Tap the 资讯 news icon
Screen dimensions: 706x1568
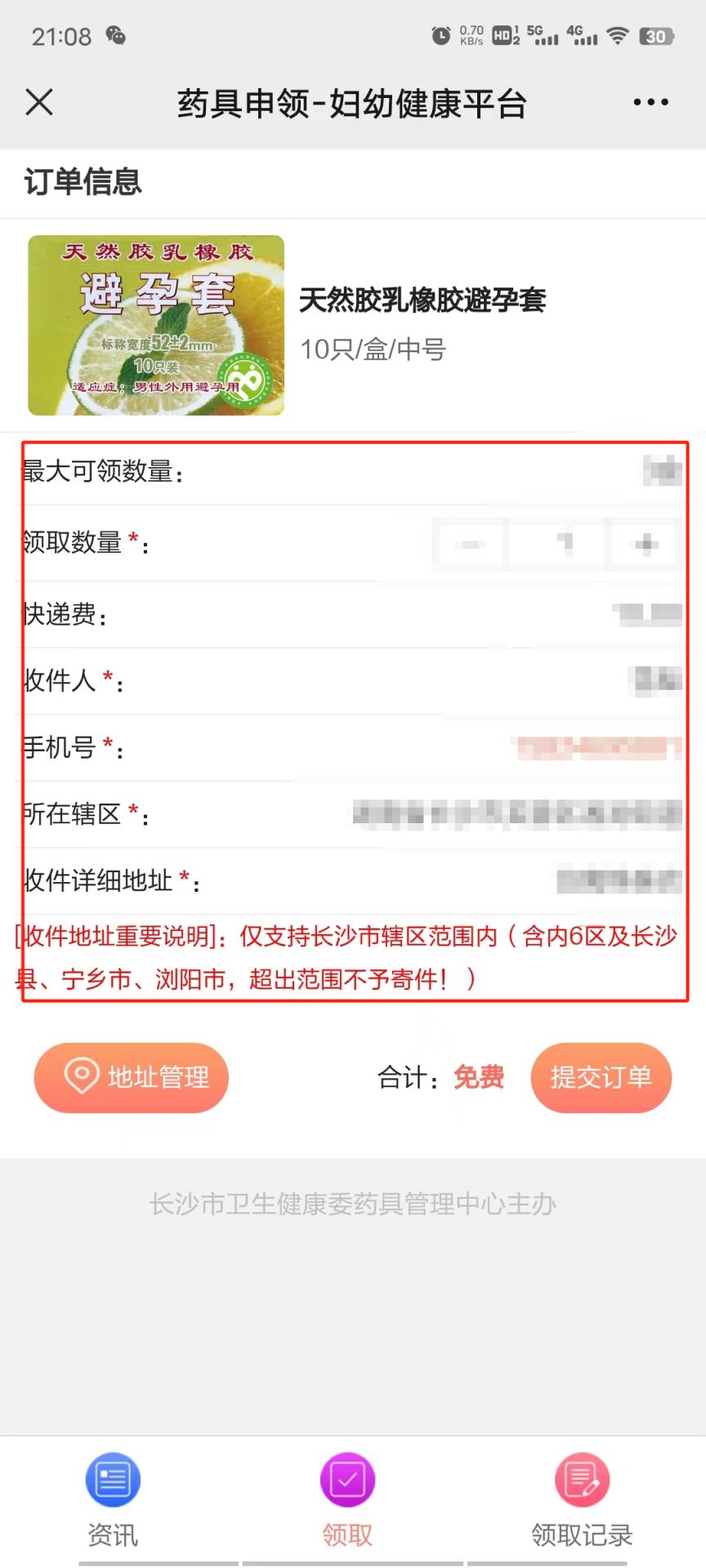point(113,1479)
